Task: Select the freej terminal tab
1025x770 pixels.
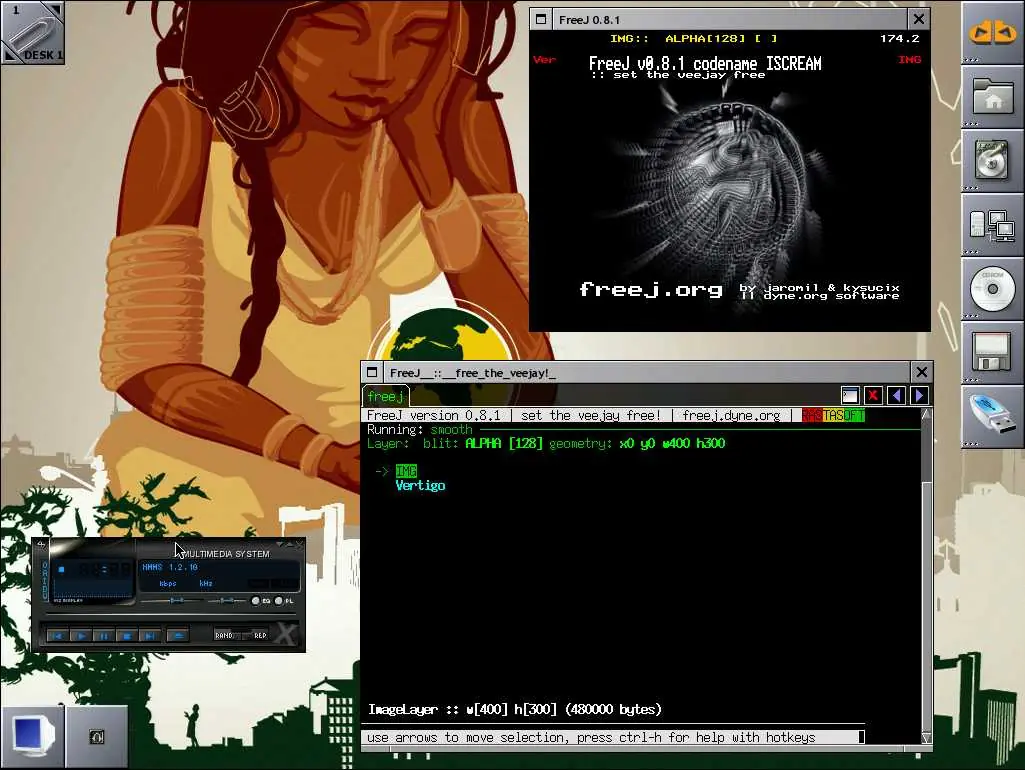Action: pos(385,396)
